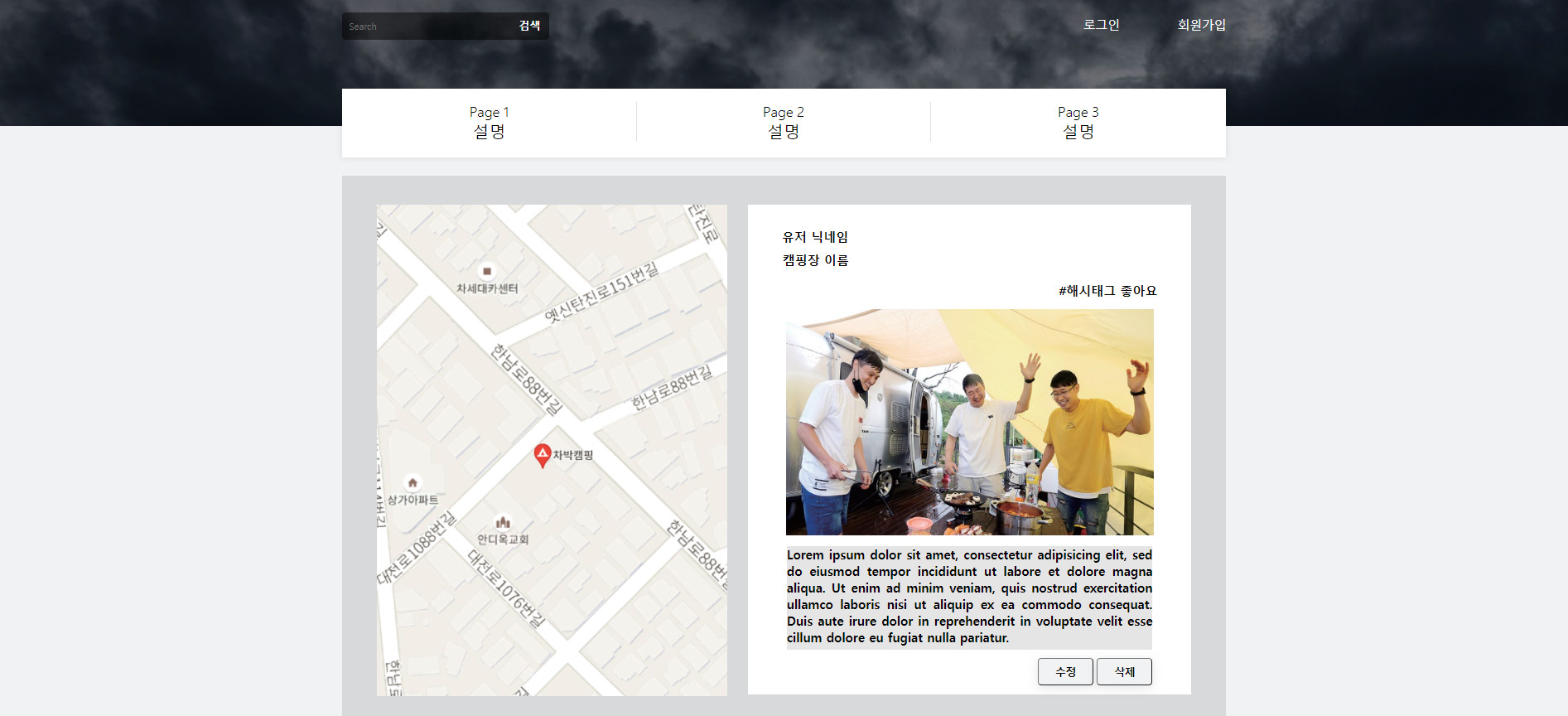Switch to the Page 3 tab
Image resolution: width=1568 pixels, height=716 pixels.
1078,123
